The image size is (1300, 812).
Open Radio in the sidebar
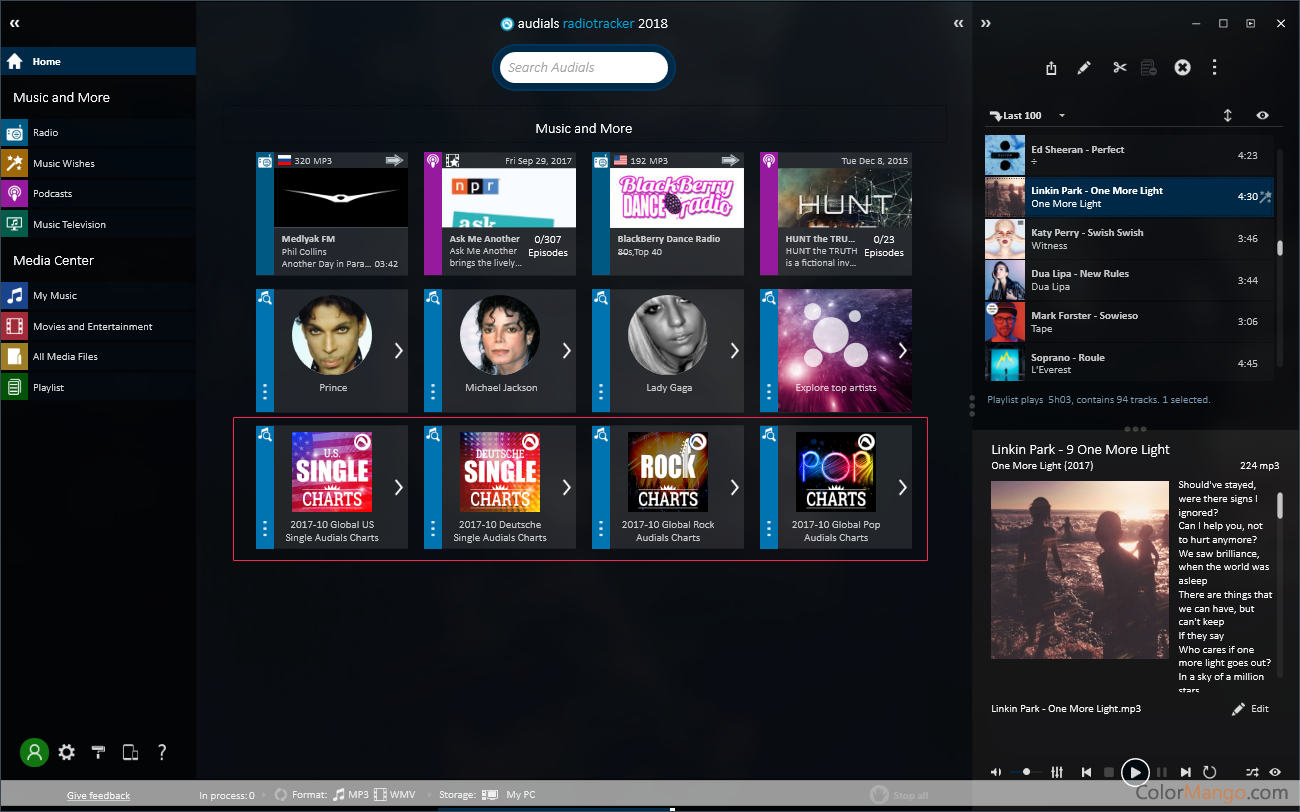pos(98,133)
